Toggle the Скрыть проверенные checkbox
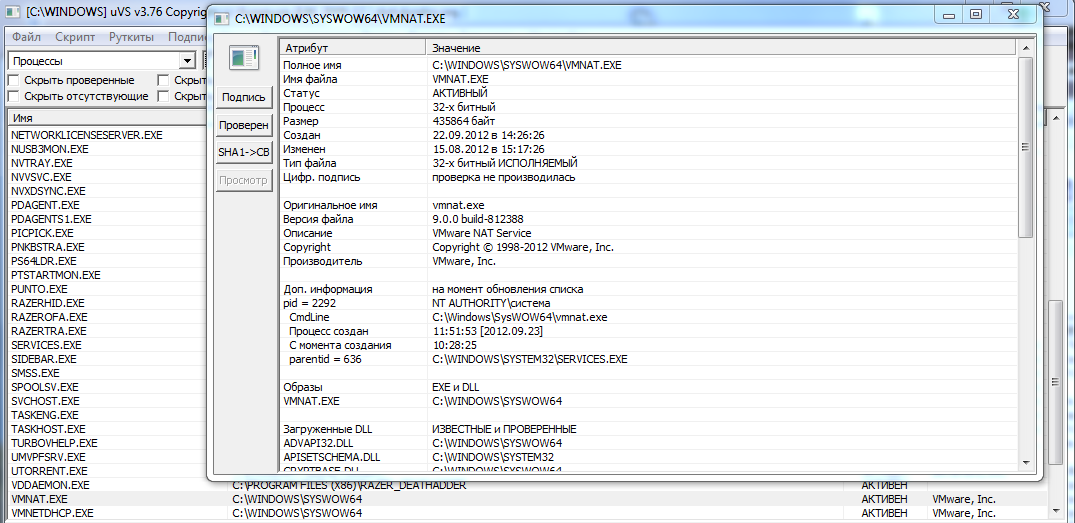Image resolution: width=1075 pixels, height=523 pixels. click(x=13, y=80)
